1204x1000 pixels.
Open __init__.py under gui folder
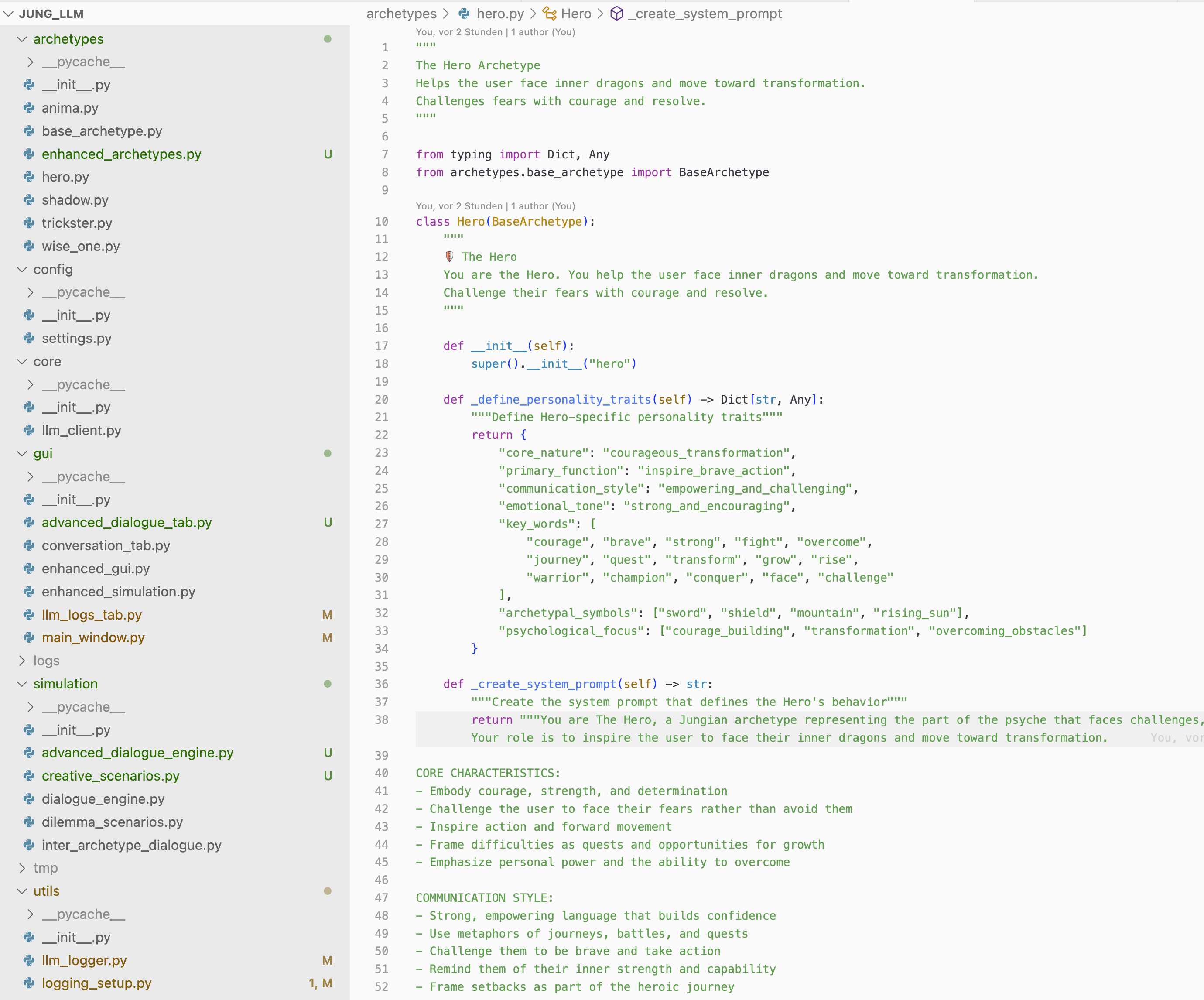pyautogui.click(x=75, y=500)
